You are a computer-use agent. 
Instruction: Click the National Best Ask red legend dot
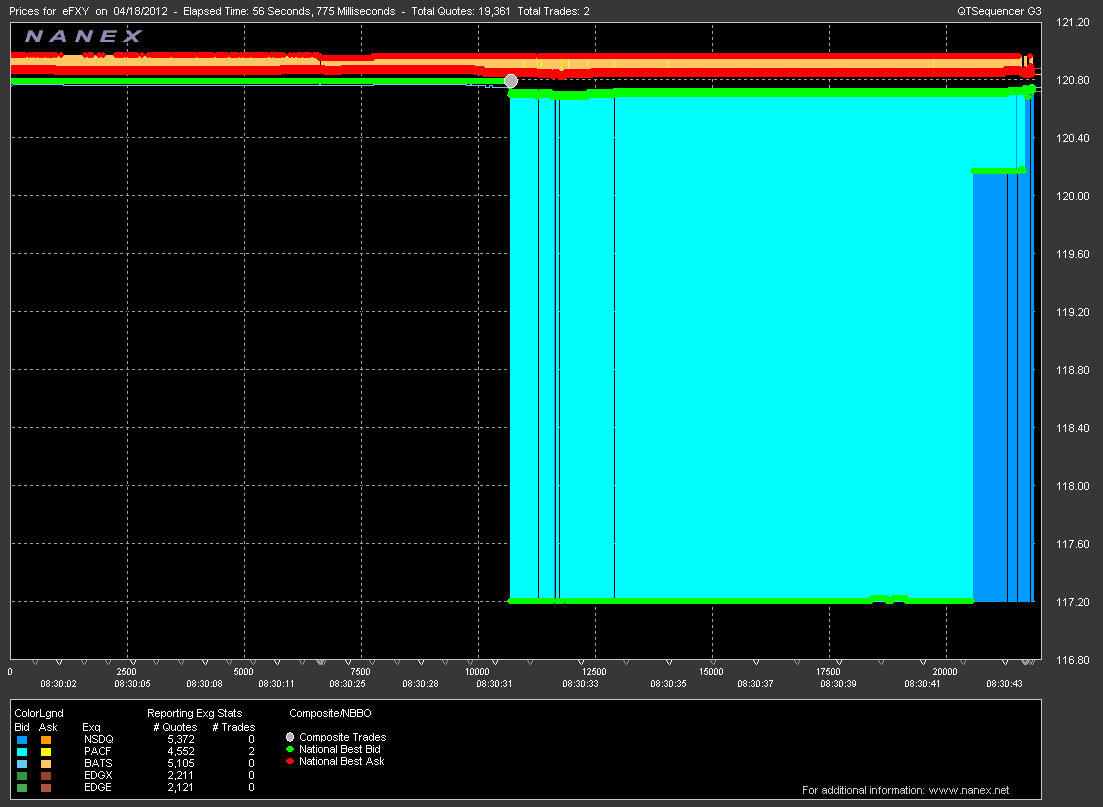(290, 761)
